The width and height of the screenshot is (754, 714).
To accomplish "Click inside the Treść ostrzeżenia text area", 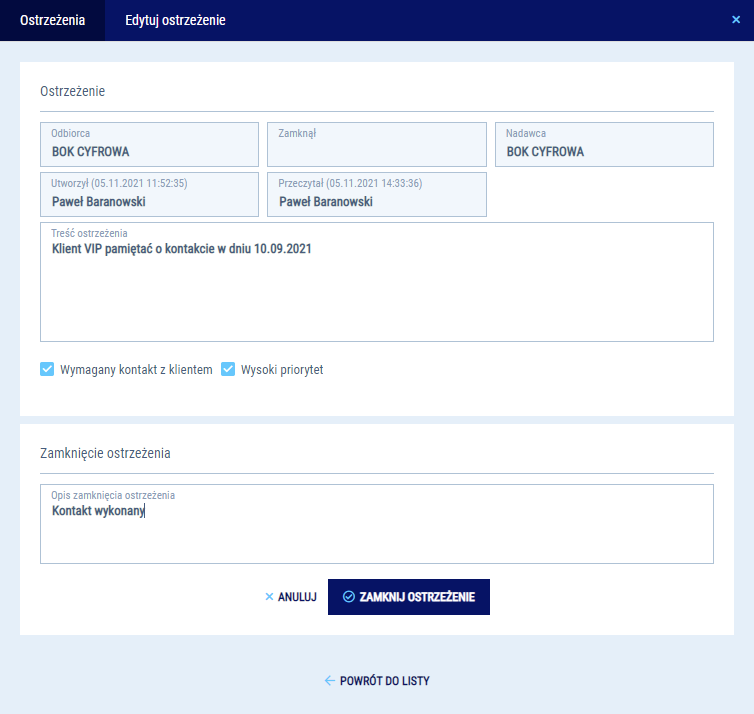I will 376,290.
